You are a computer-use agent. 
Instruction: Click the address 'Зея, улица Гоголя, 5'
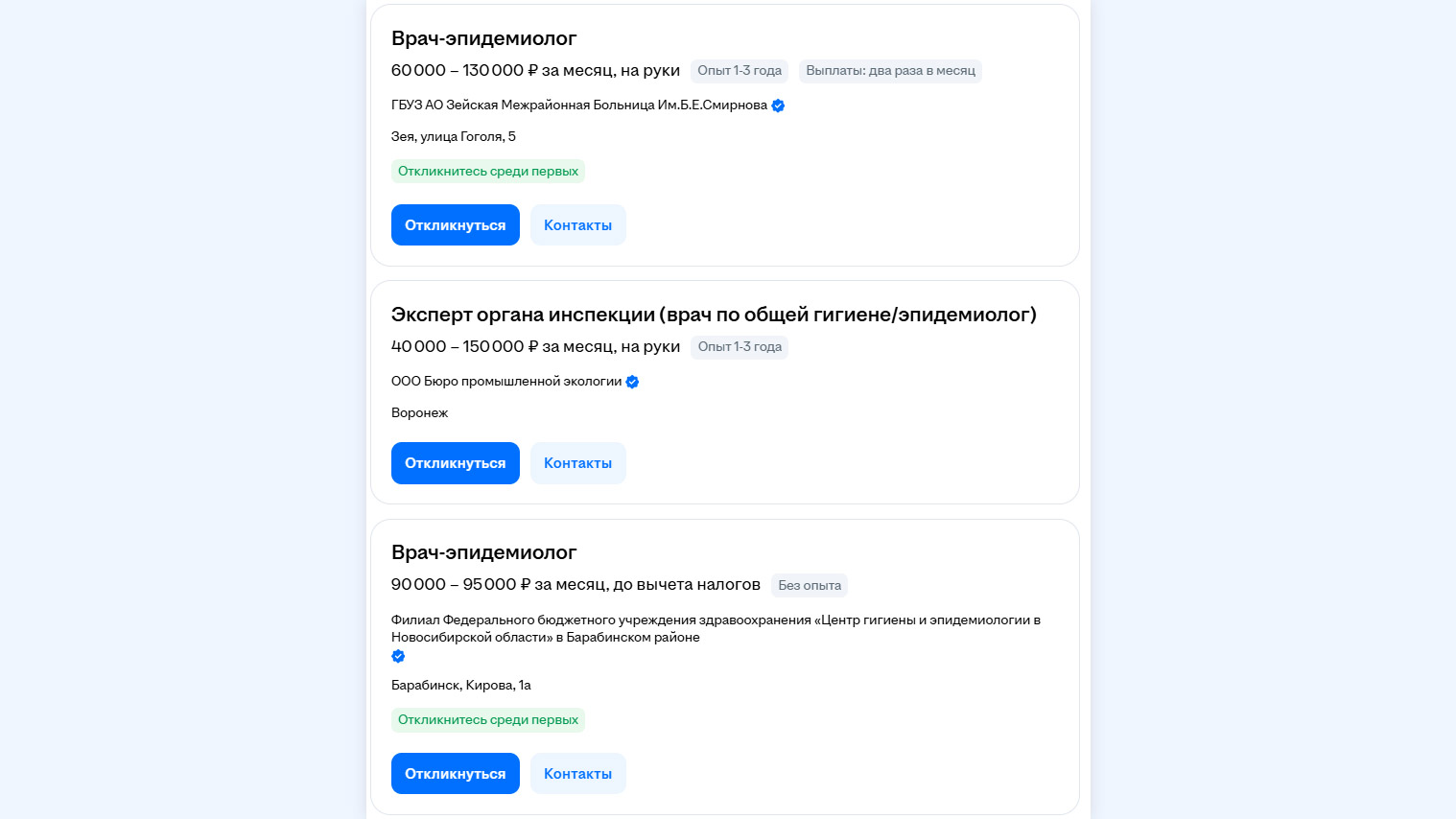click(454, 137)
